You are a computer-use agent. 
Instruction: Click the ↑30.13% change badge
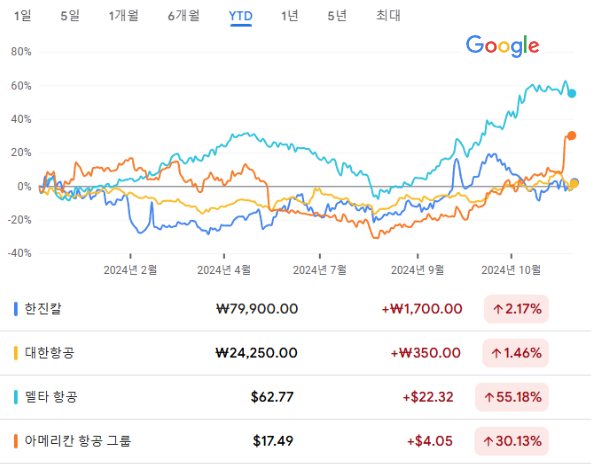point(512,441)
